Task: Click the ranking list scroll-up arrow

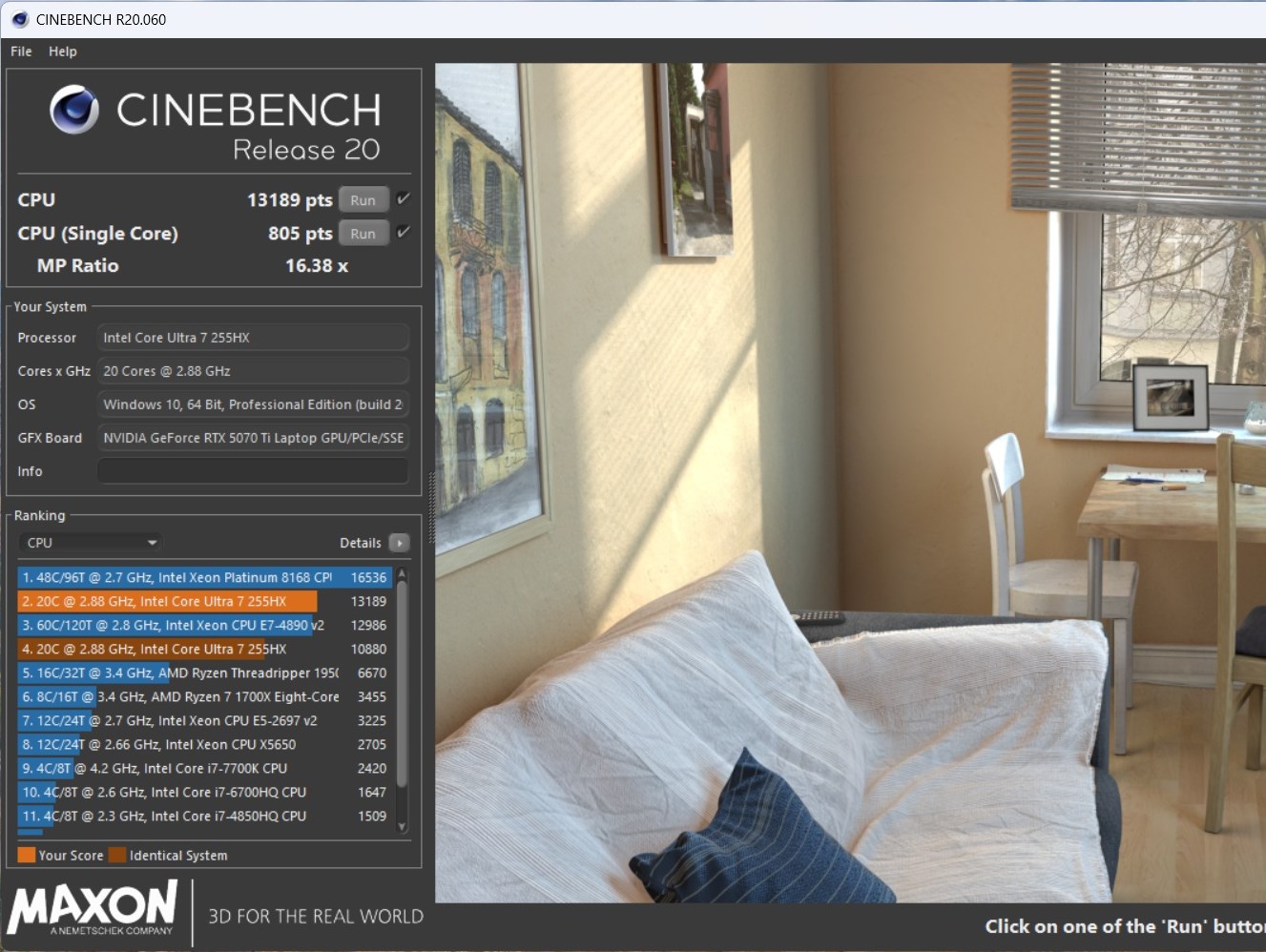Action: tap(402, 574)
